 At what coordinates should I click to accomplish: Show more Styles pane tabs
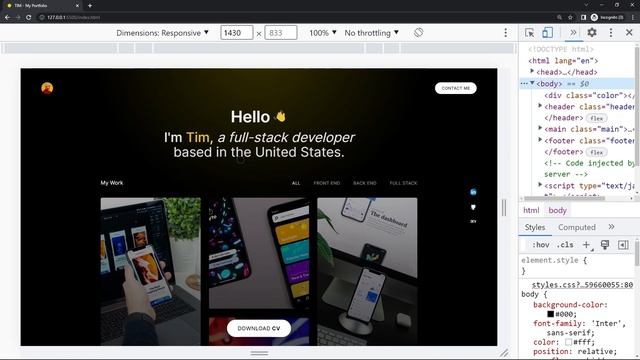point(611,227)
